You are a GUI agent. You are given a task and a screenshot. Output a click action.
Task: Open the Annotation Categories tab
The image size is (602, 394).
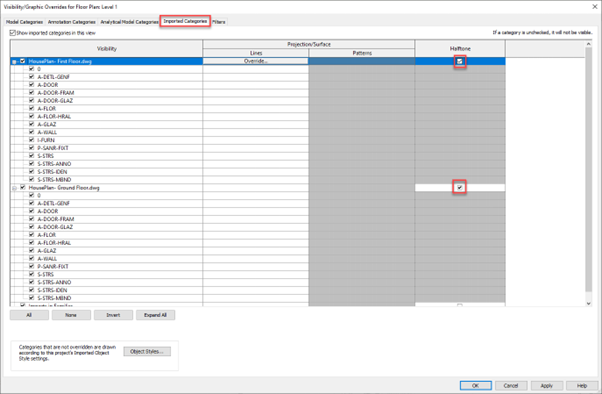71,22
